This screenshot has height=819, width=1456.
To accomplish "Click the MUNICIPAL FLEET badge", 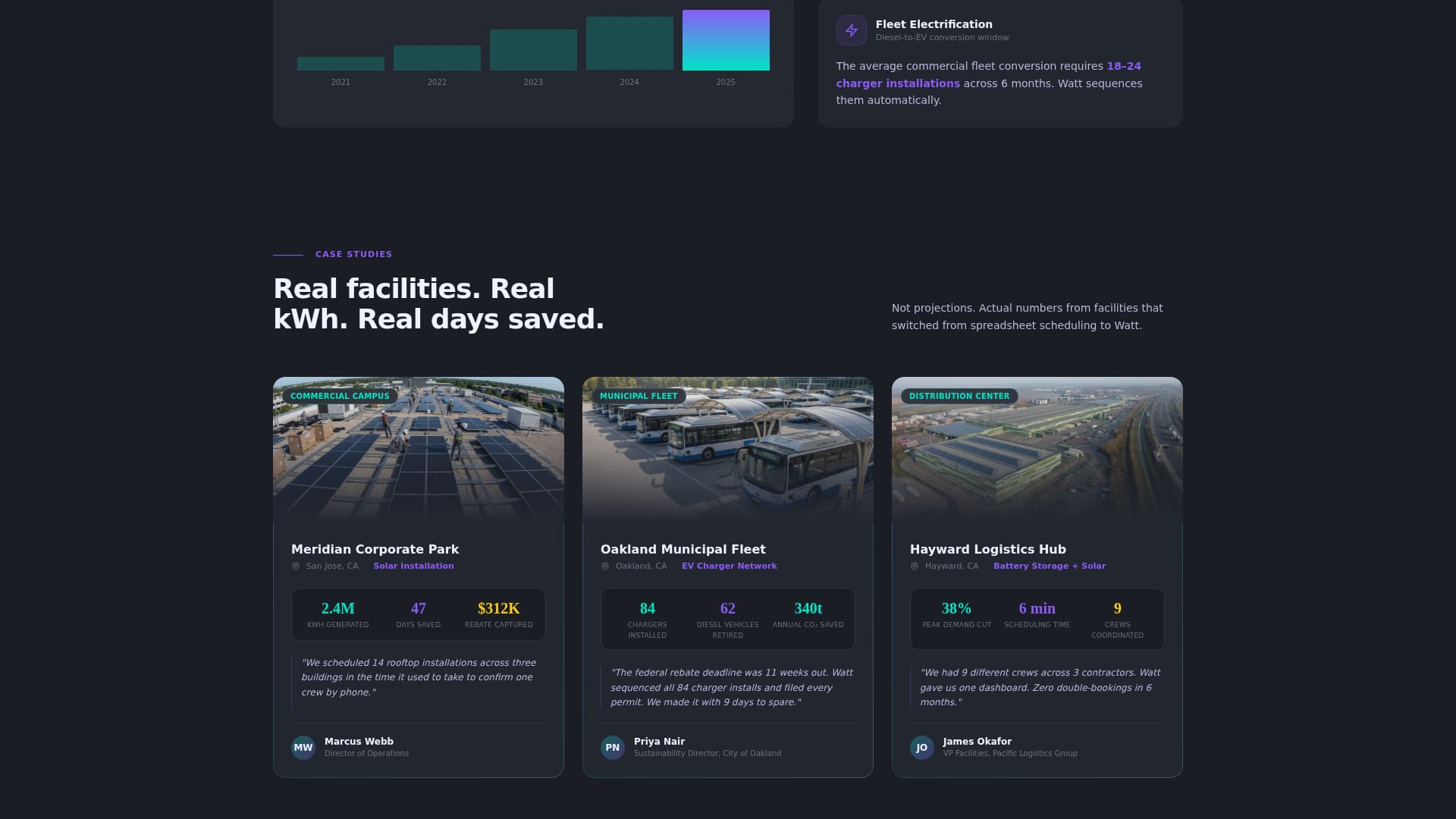I will 639,396.
